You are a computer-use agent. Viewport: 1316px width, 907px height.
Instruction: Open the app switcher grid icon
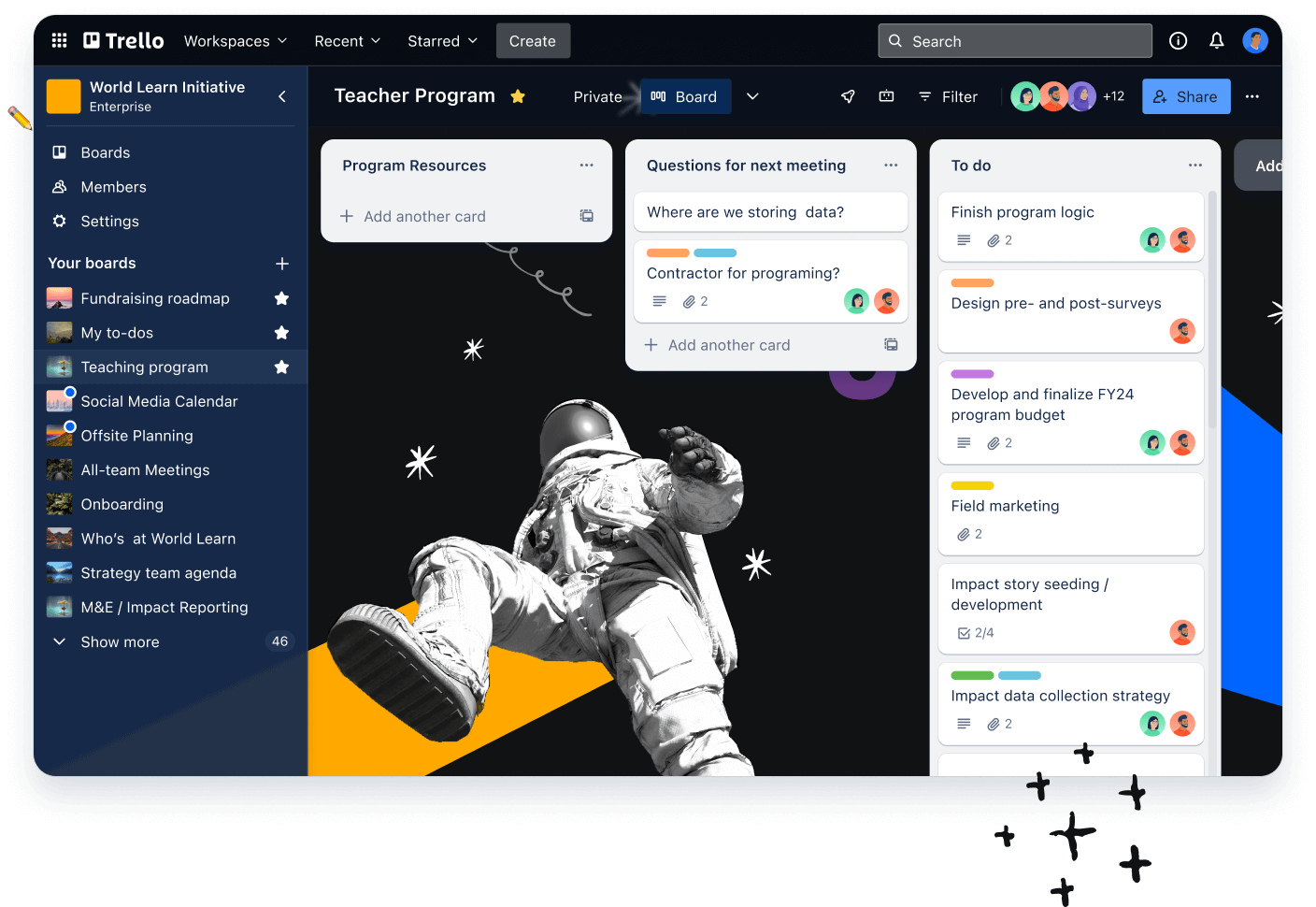click(x=59, y=40)
